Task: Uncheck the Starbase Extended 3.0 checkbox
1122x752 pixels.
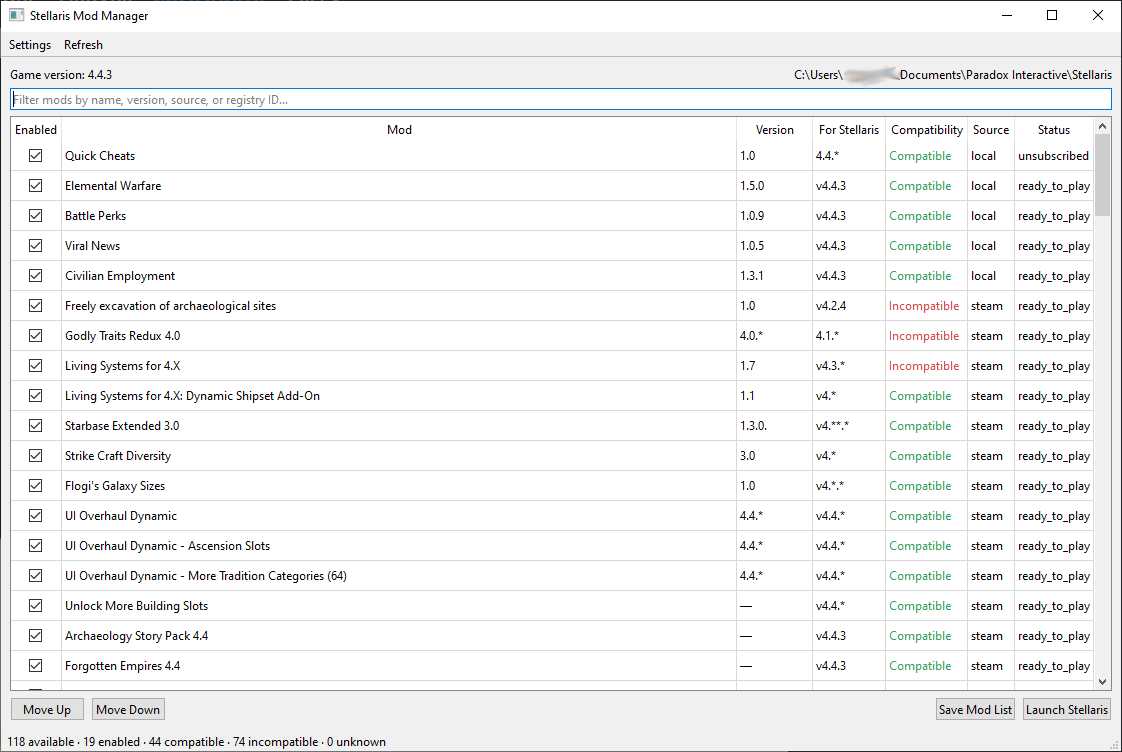Action: [35, 426]
